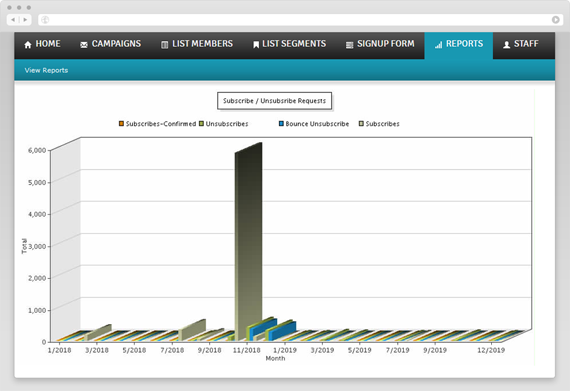The width and height of the screenshot is (570, 391).
Task: Click the 12/2019 month label
Action: point(491,350)
